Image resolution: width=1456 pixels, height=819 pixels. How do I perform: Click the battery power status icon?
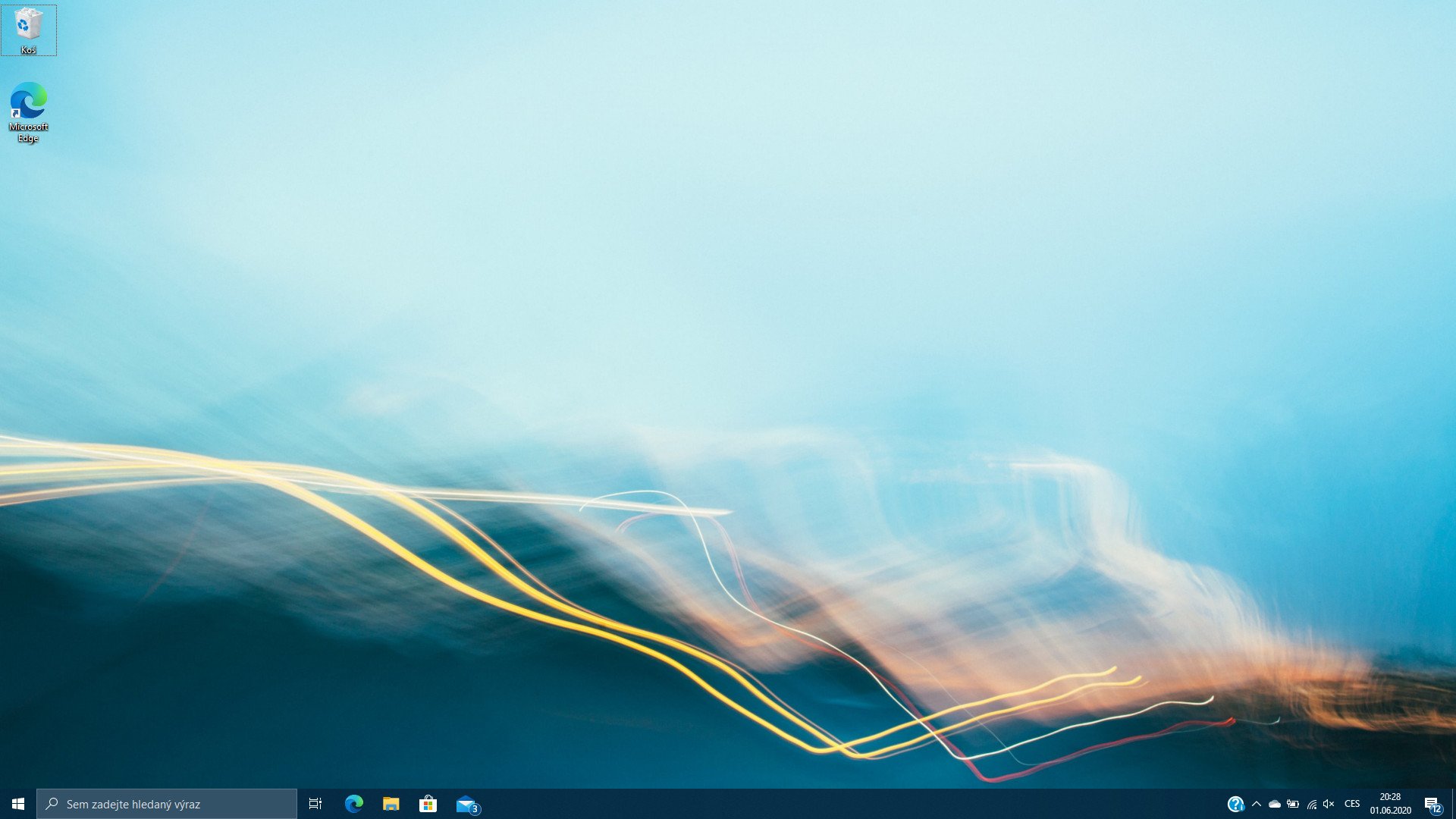1293,804
